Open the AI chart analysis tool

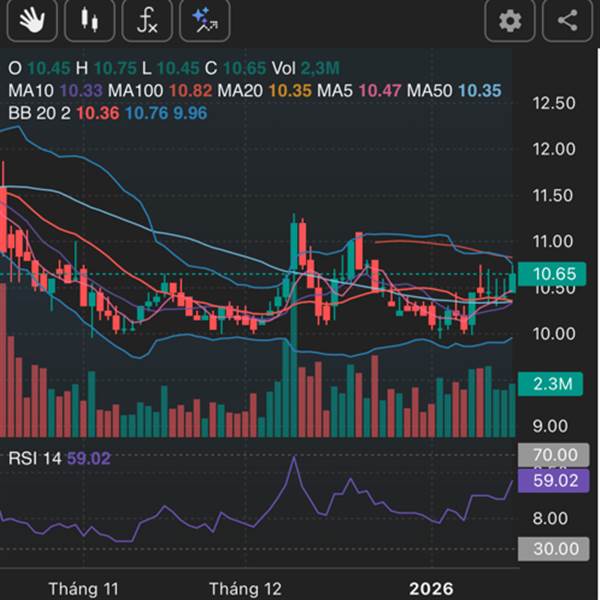(205, 20)
